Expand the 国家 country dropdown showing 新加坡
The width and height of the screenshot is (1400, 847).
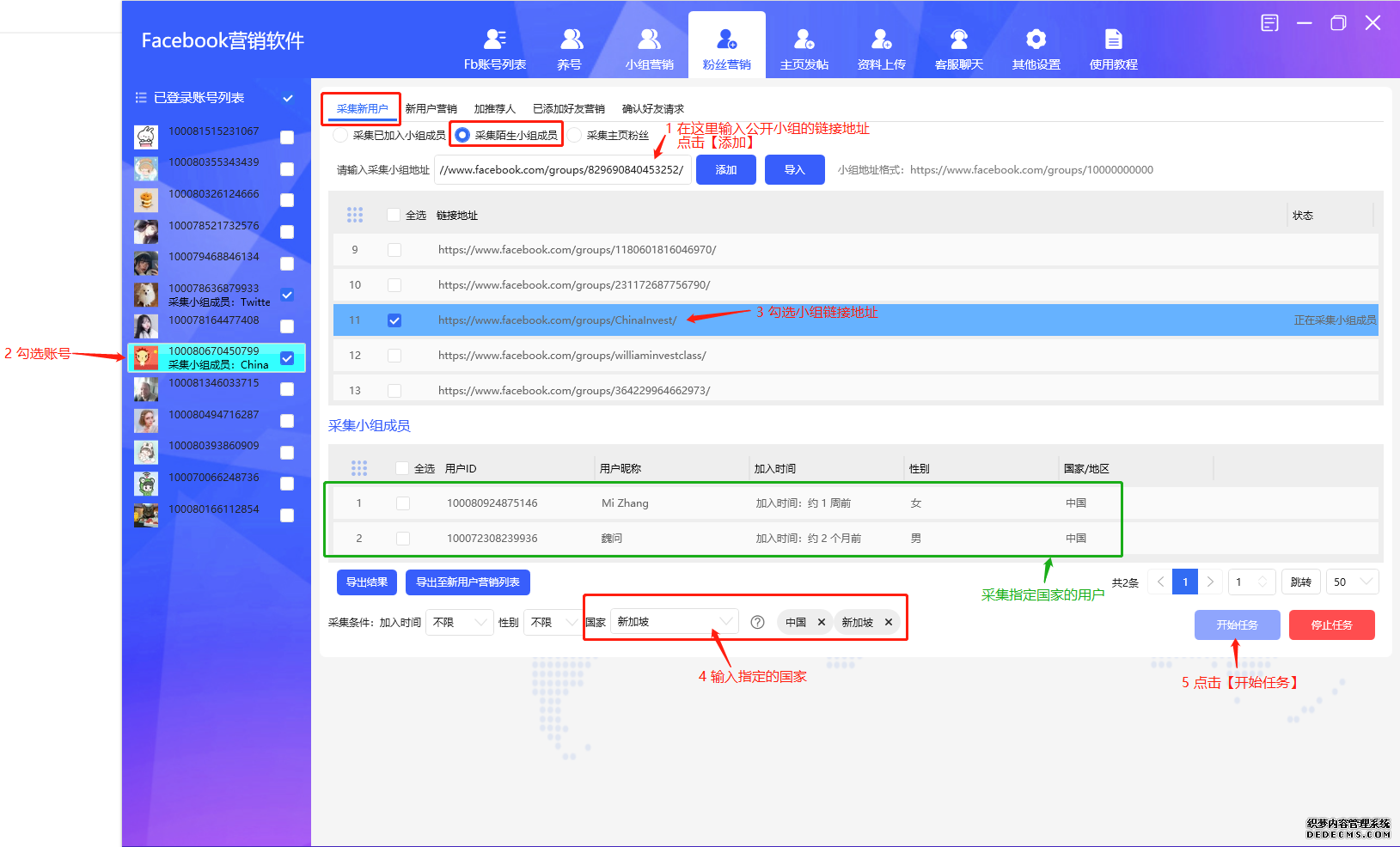(674, 622)
